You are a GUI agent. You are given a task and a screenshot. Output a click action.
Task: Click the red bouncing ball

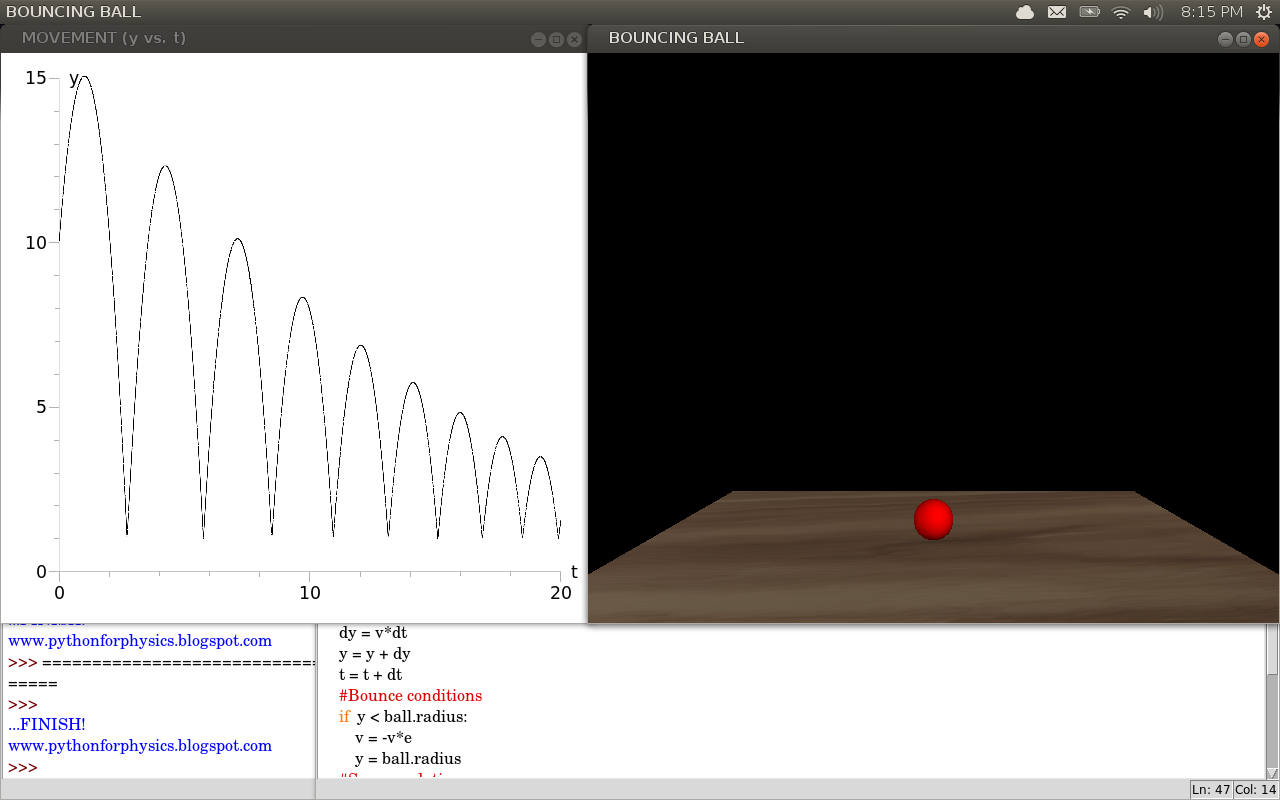click(933, 519)
